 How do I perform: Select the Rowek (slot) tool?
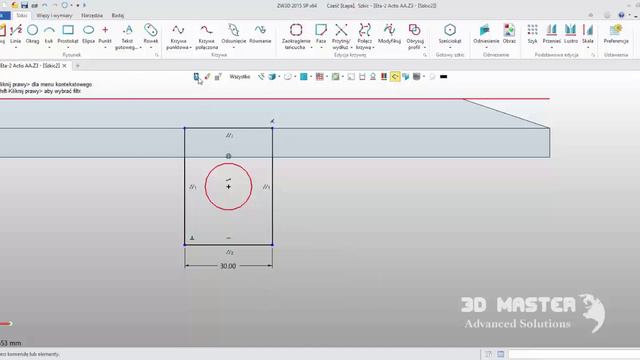[151, 33]
